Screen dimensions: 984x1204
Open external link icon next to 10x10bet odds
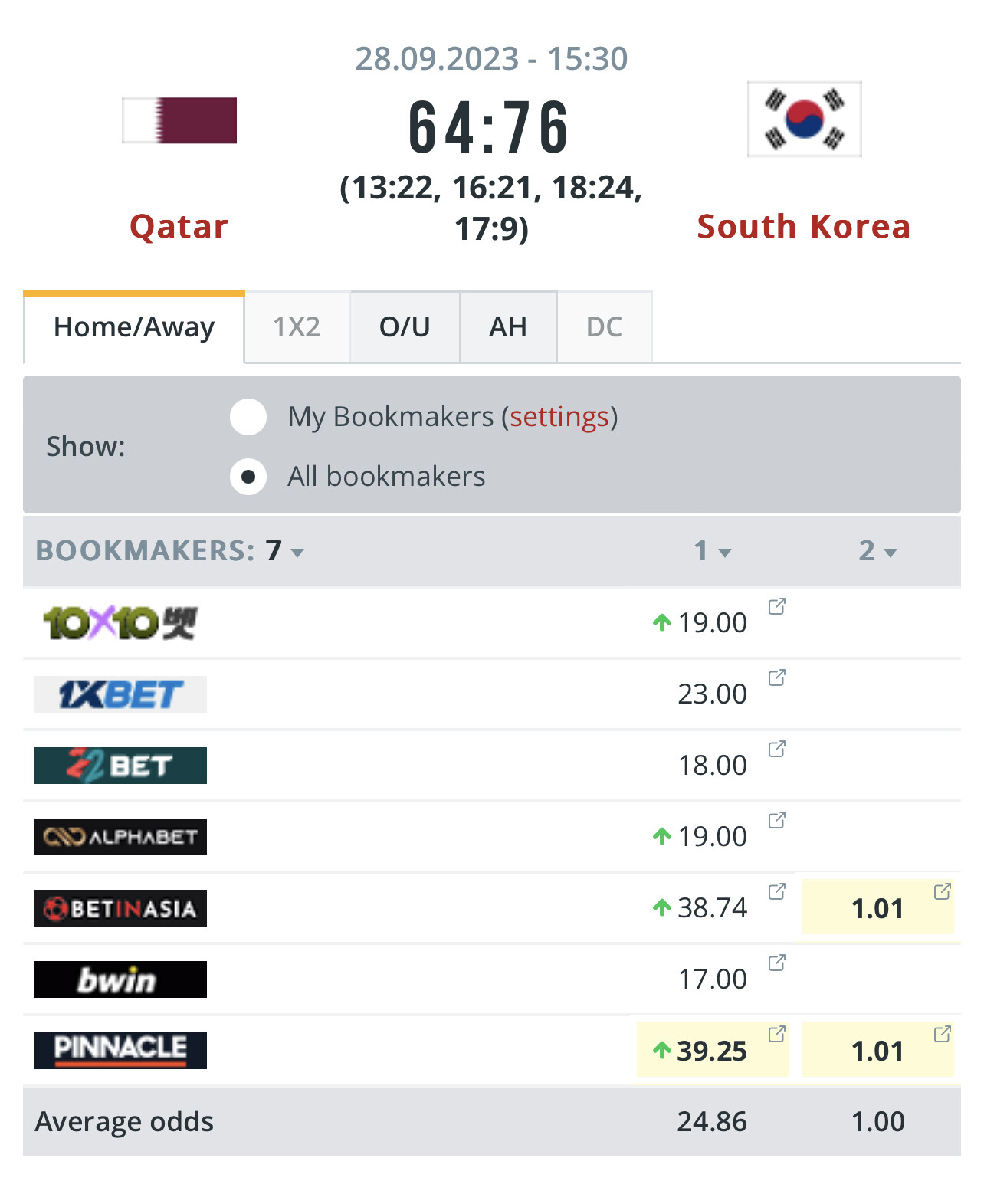pos(776,607)
